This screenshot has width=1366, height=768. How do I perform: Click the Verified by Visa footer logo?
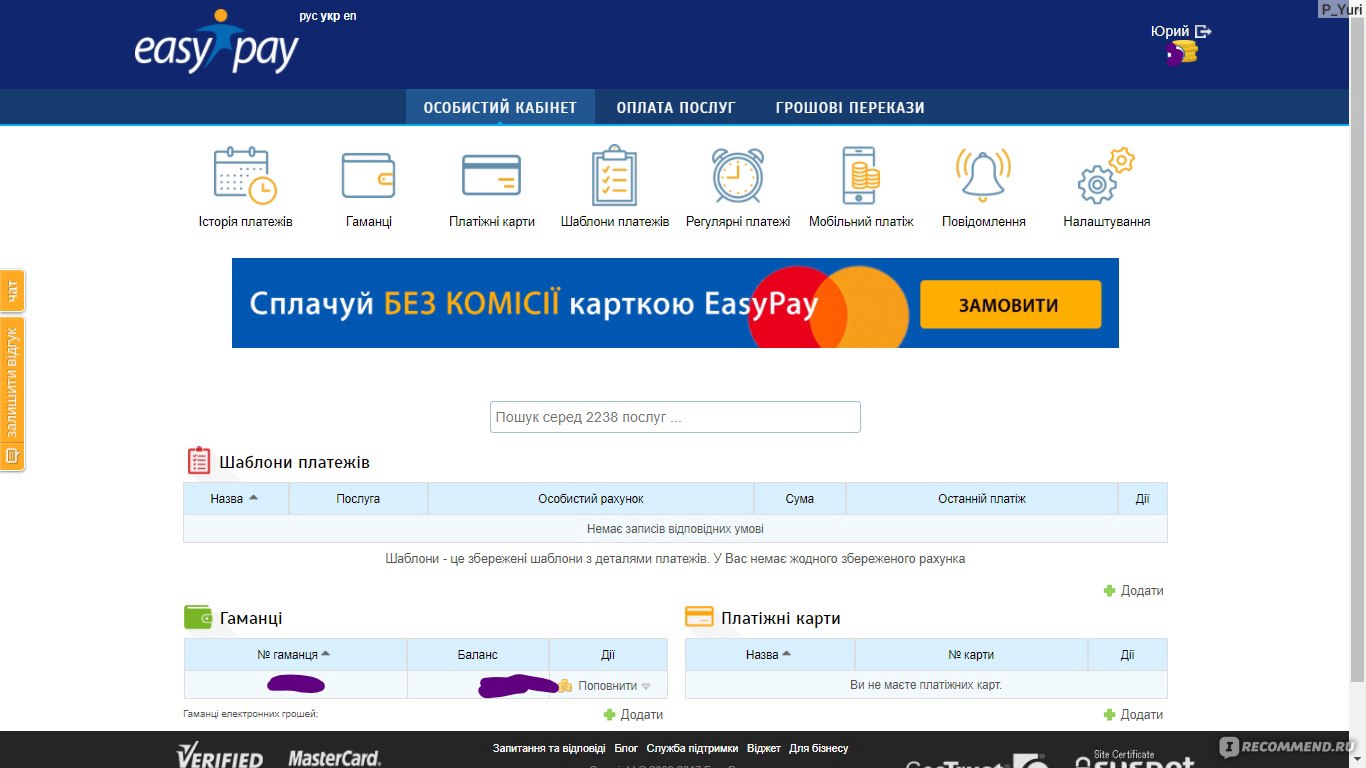[x=220, y=756]
